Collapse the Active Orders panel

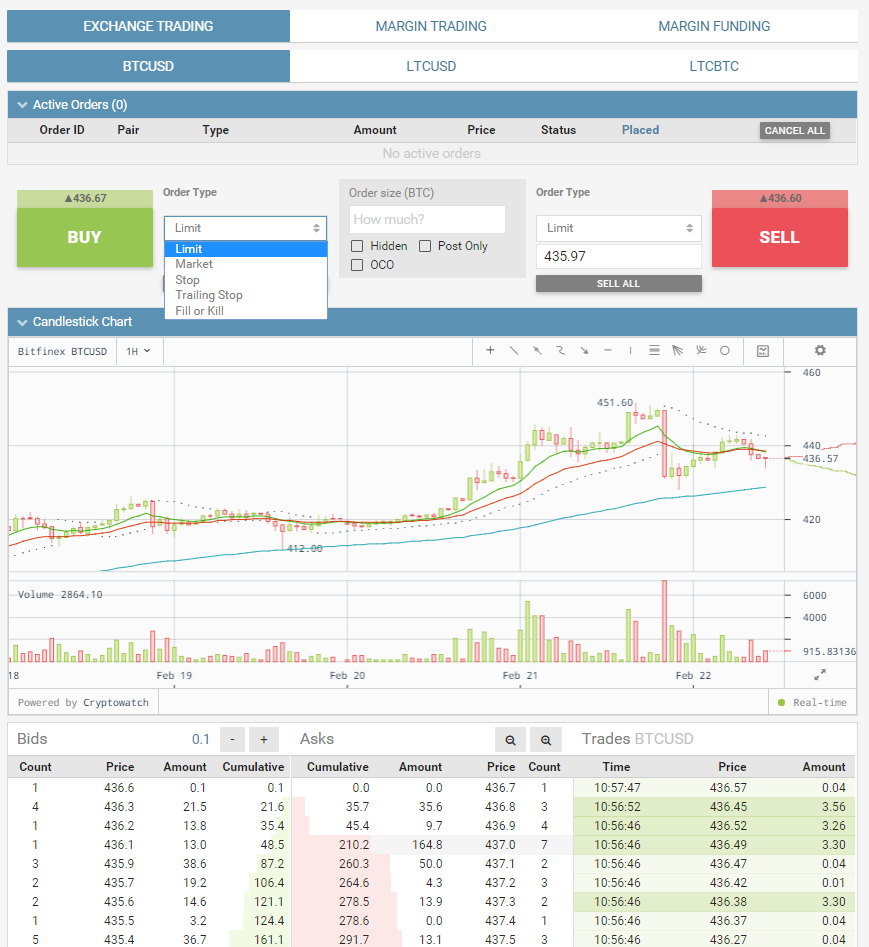tap(22, 104)
